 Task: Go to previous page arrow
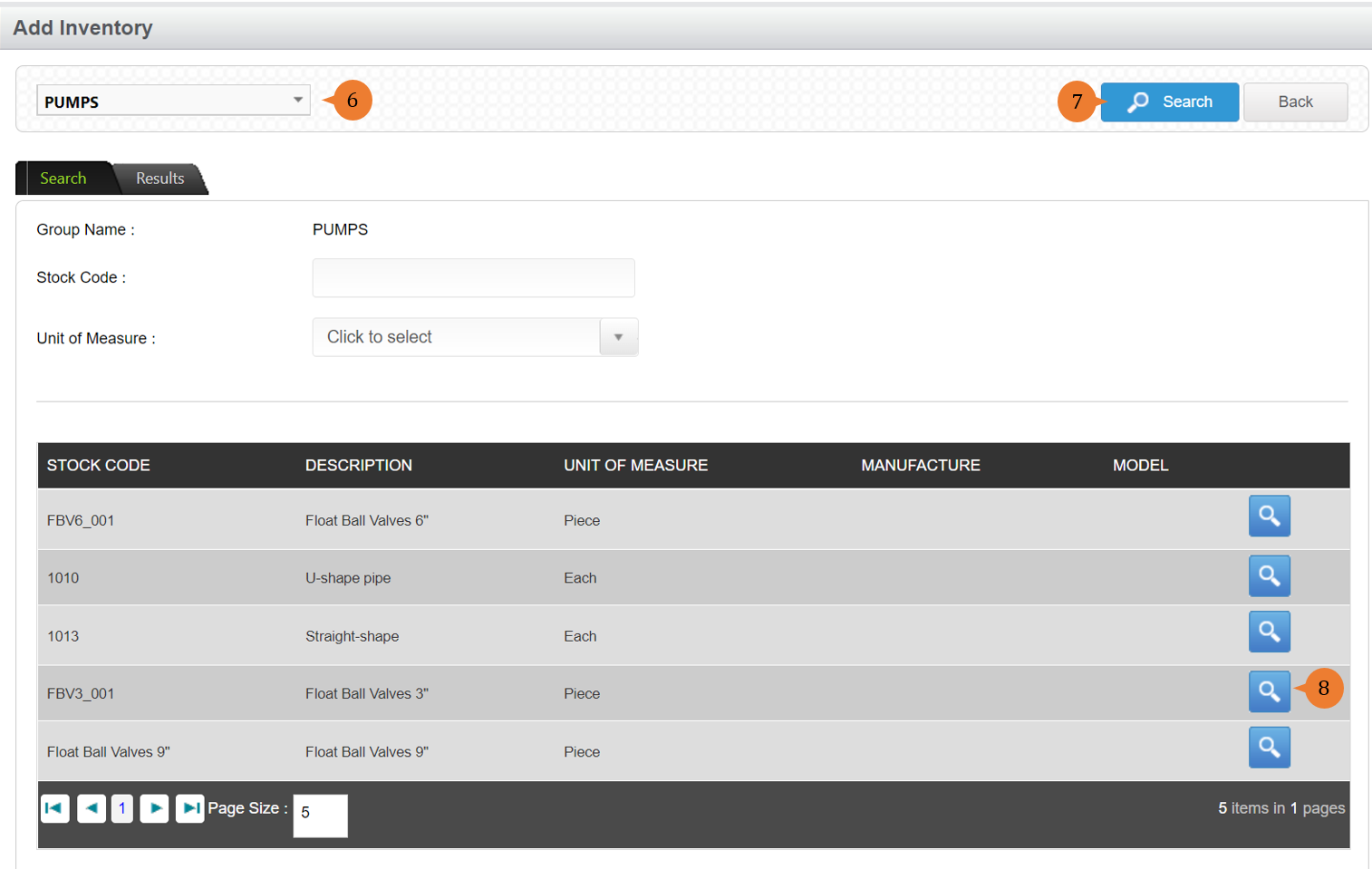(92, 808)
